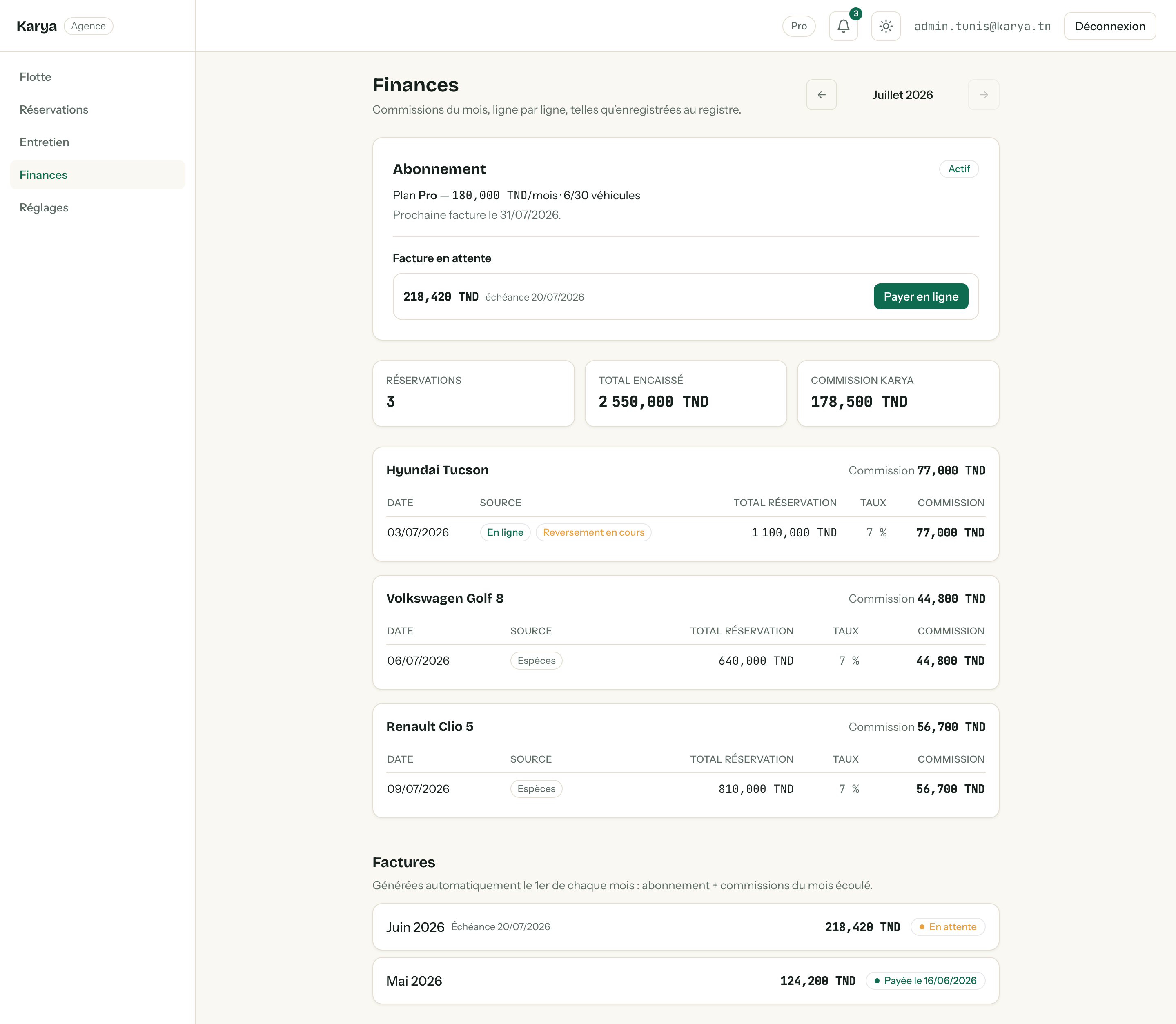Open Entretien in the sidebar
1176x1024 pixels.
[98, 142]
